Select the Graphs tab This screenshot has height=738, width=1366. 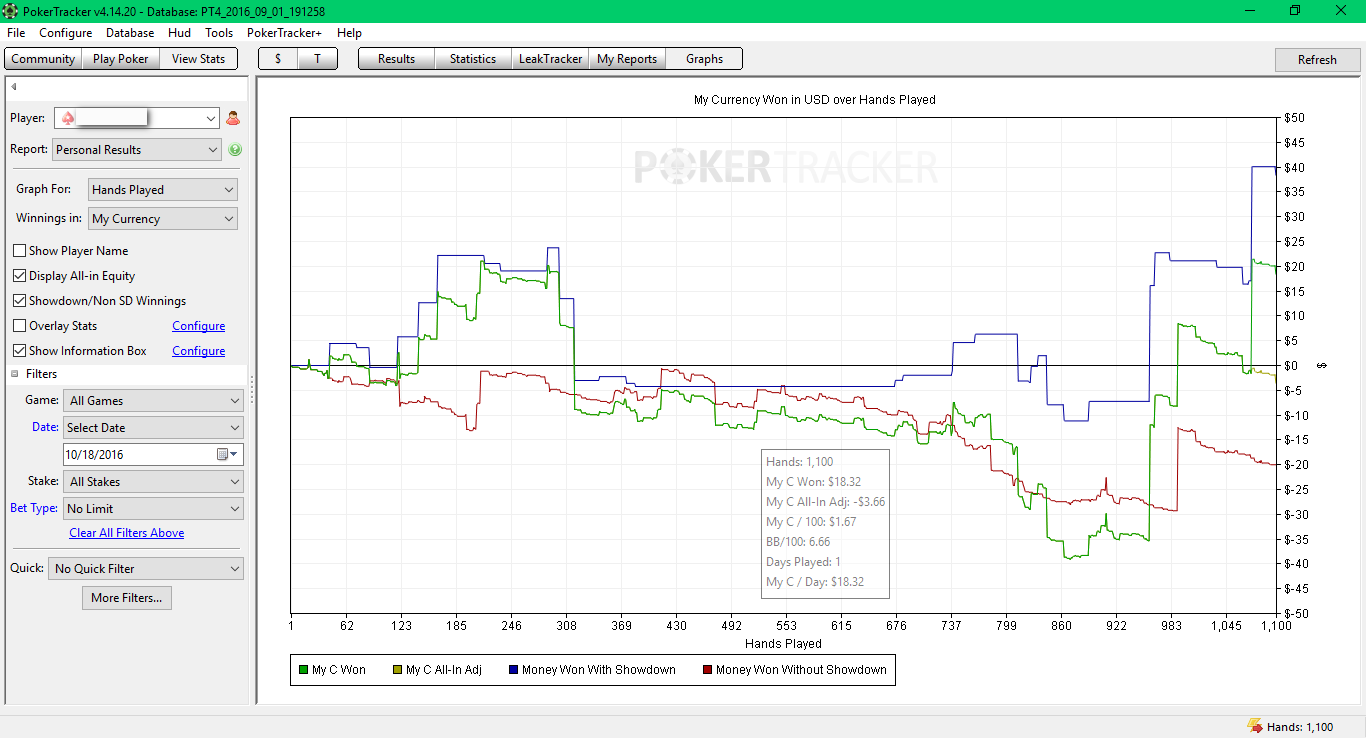(x=705, y=59)
